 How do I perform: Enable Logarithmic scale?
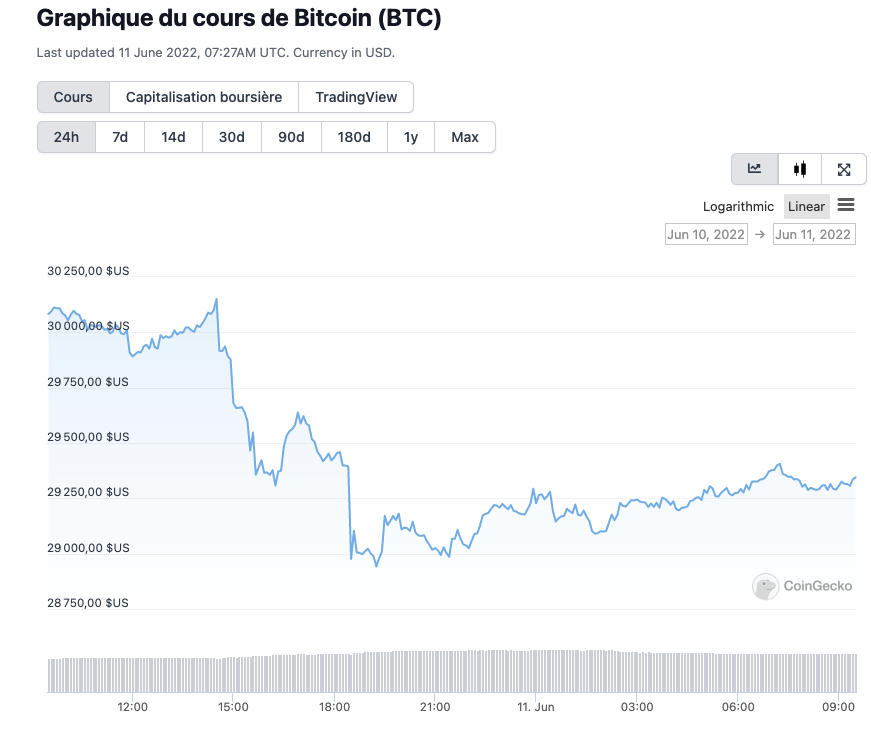pyautogui.click(x=738, y=207)
